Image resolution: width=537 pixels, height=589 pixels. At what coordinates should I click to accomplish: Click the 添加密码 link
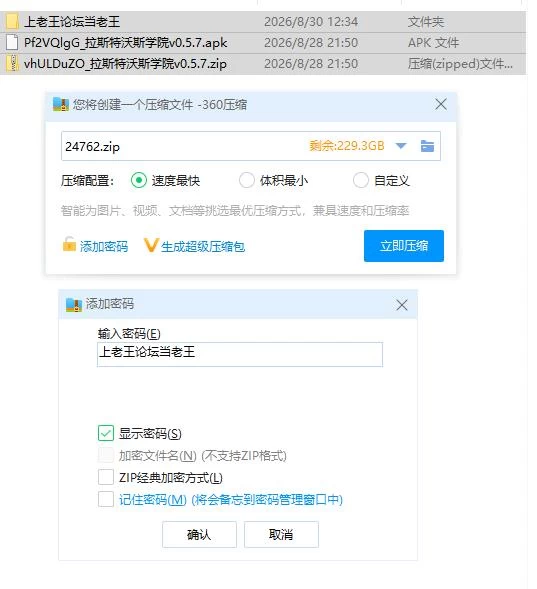pyautogui.click(x=104, y=246)
